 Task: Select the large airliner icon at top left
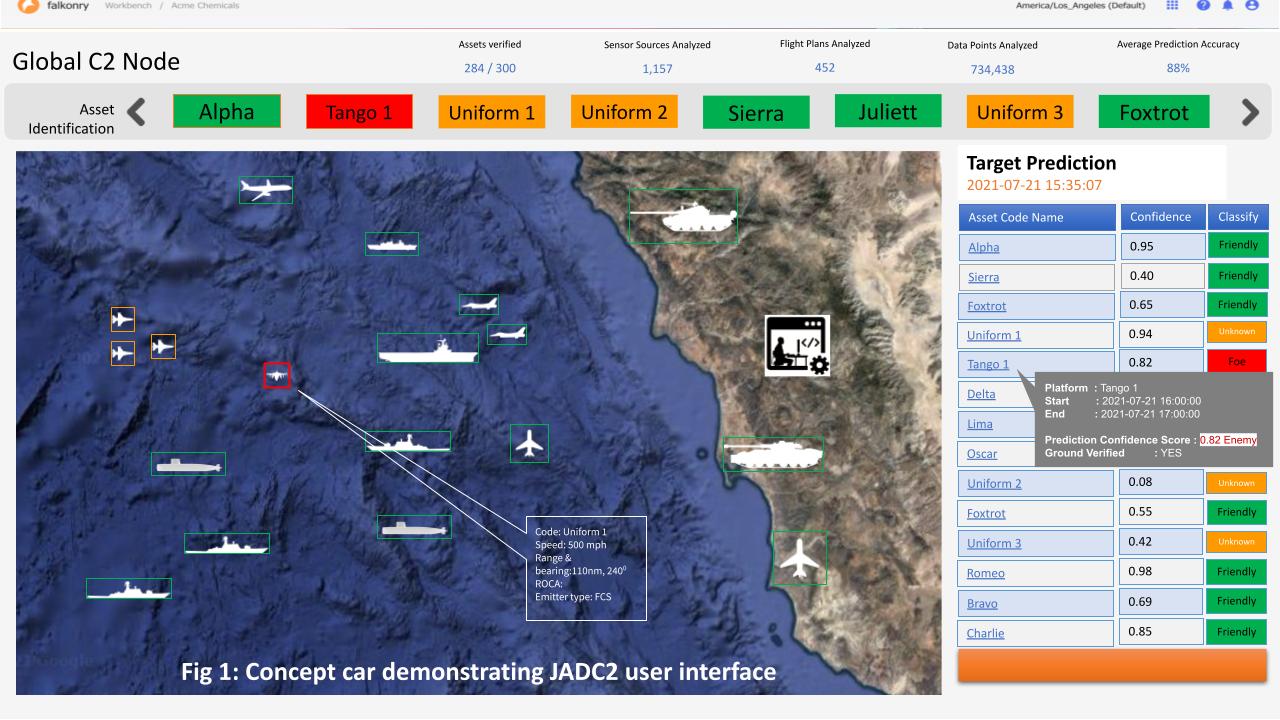coord(266,190)
